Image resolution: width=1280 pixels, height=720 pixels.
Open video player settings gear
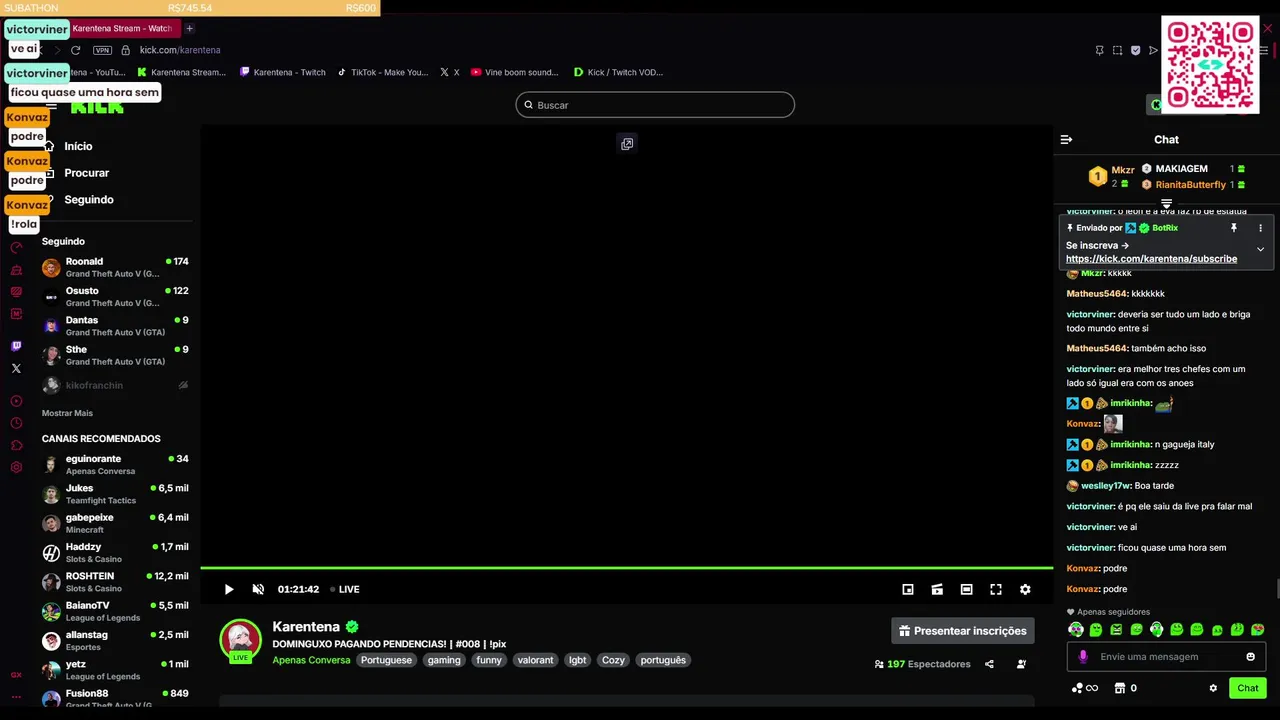(1025, 589)
